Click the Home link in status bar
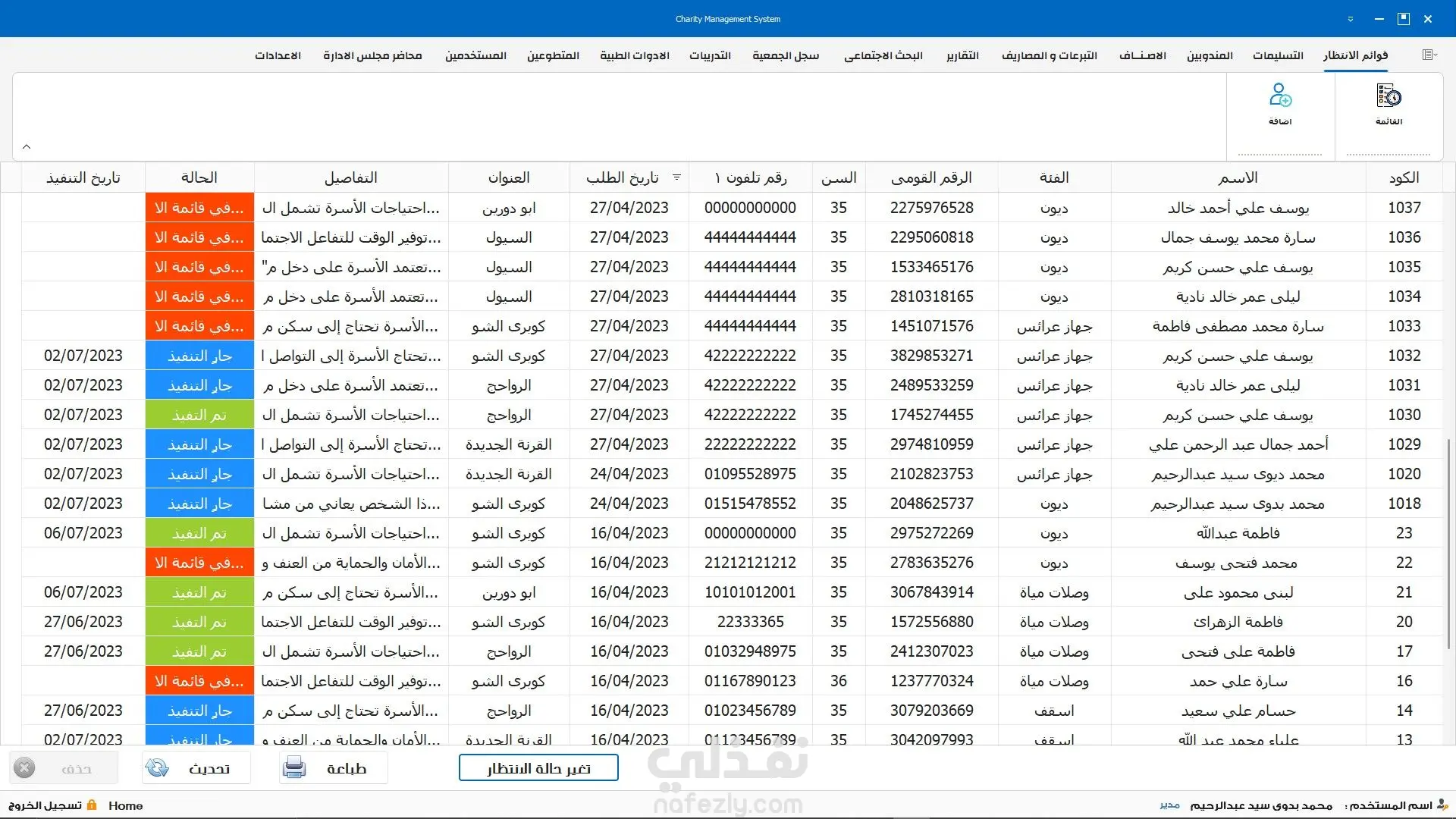Viewport: 1456px width, 819px height. pos(125,805)
